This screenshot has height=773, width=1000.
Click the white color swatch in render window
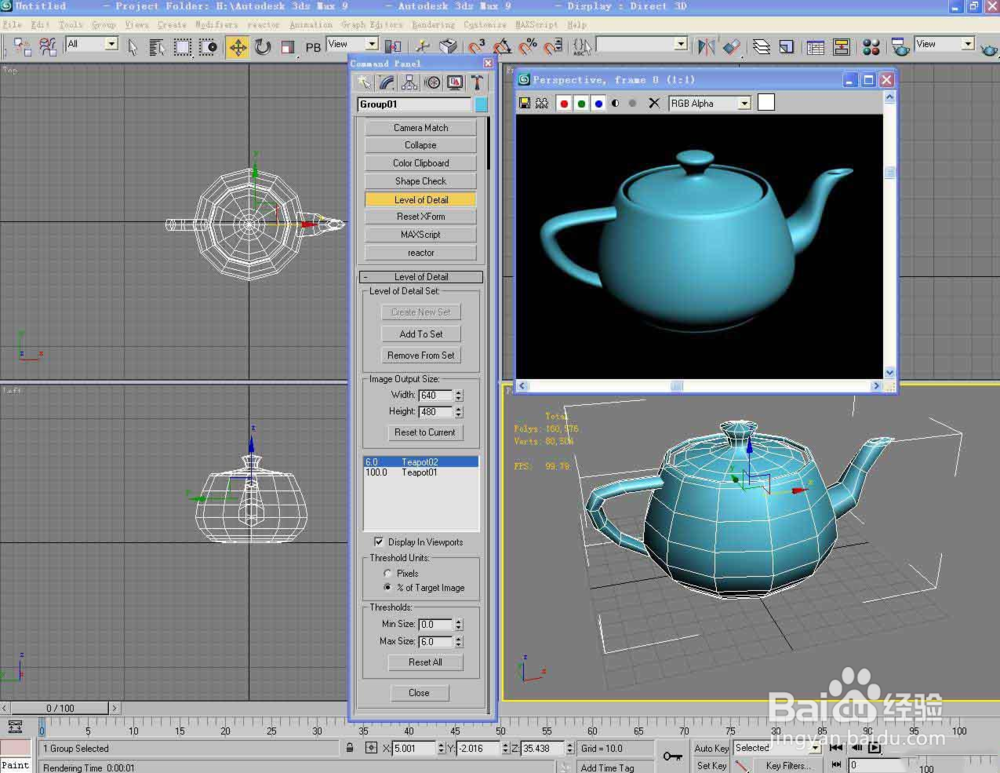coord(766,103)
